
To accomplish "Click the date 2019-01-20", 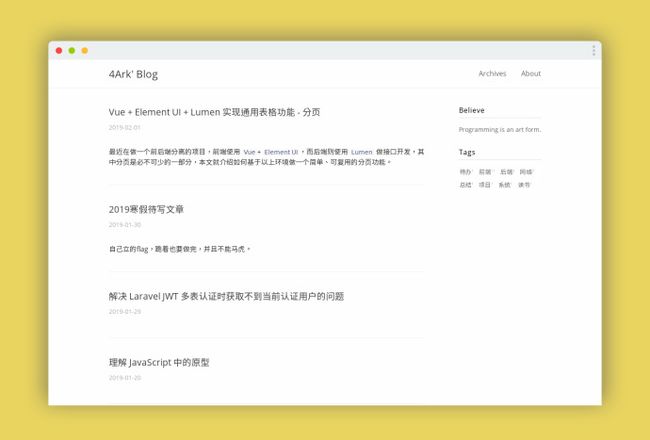I will [x=125, y=378].
